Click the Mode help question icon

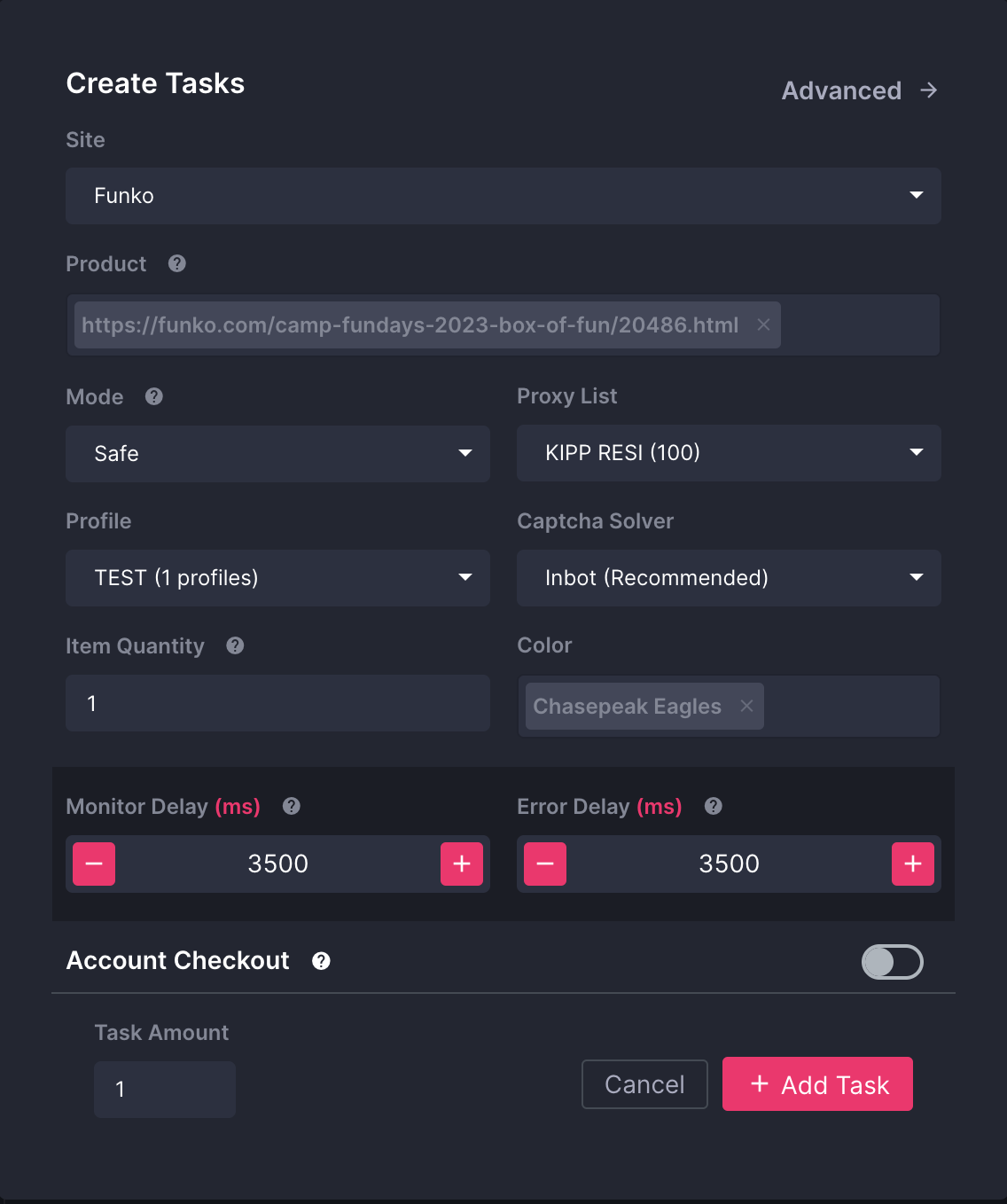154,396
